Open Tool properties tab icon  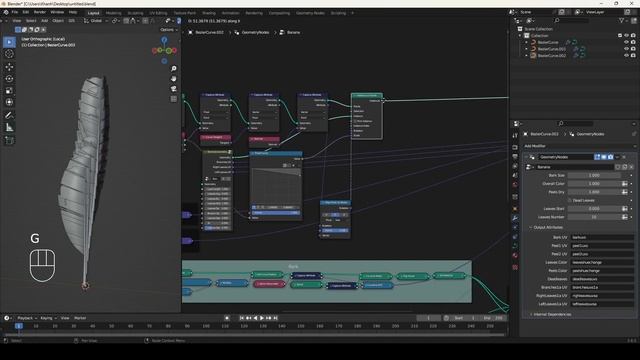point(515,135)
